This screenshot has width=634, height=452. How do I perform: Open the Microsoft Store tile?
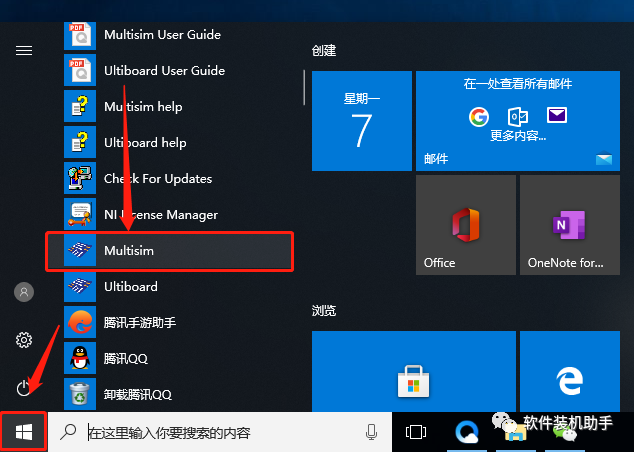click(414, 371)
